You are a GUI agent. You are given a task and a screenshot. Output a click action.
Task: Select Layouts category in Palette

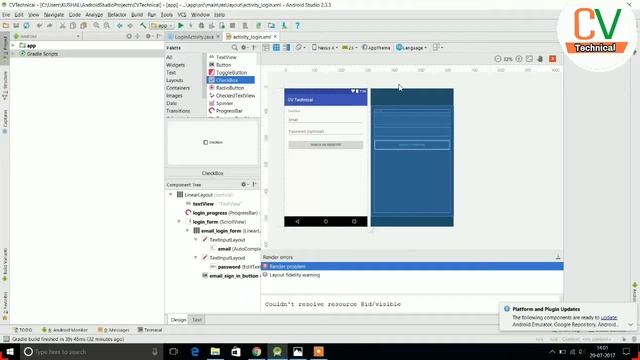pos(175,80)
